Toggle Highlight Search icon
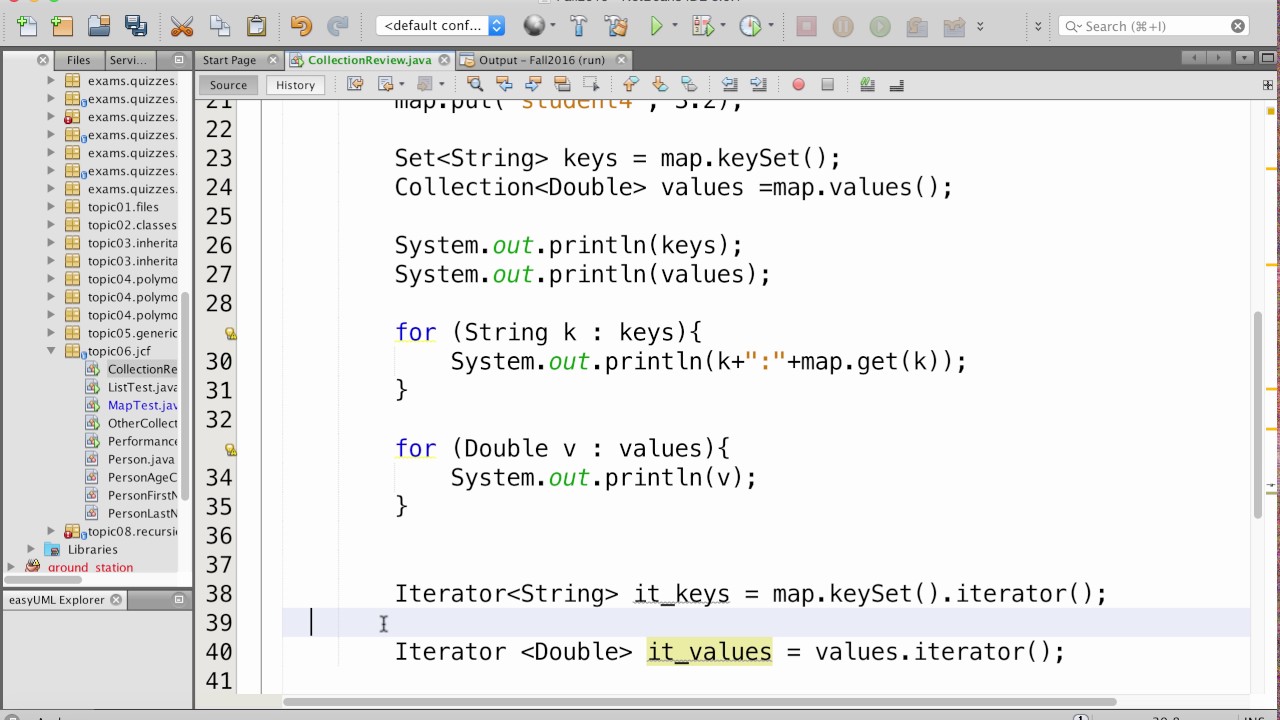Viewport: 1280px width, 720px height. (562, 85)
